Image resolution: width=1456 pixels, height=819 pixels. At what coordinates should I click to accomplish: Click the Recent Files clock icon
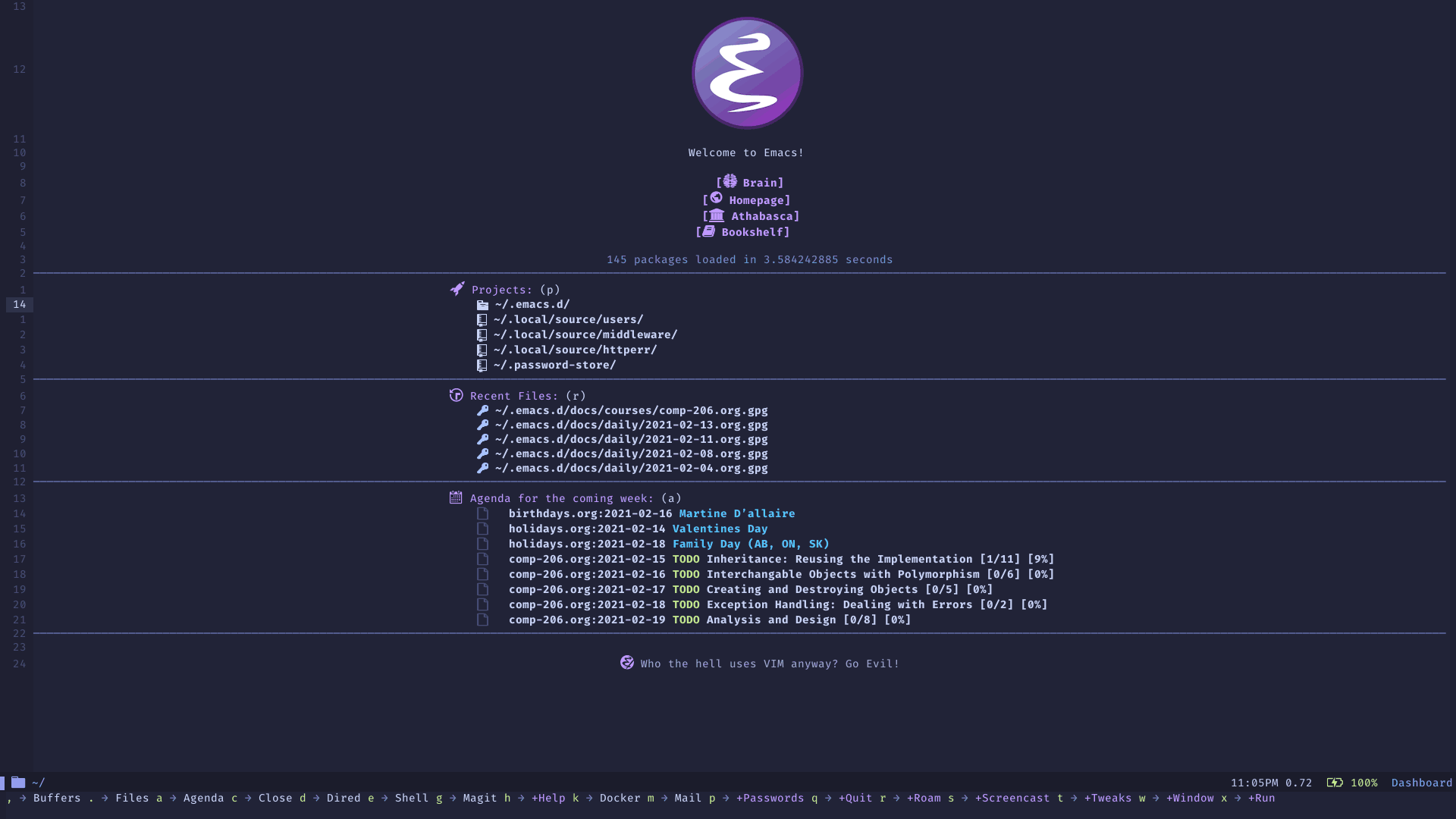pos(455,395)
